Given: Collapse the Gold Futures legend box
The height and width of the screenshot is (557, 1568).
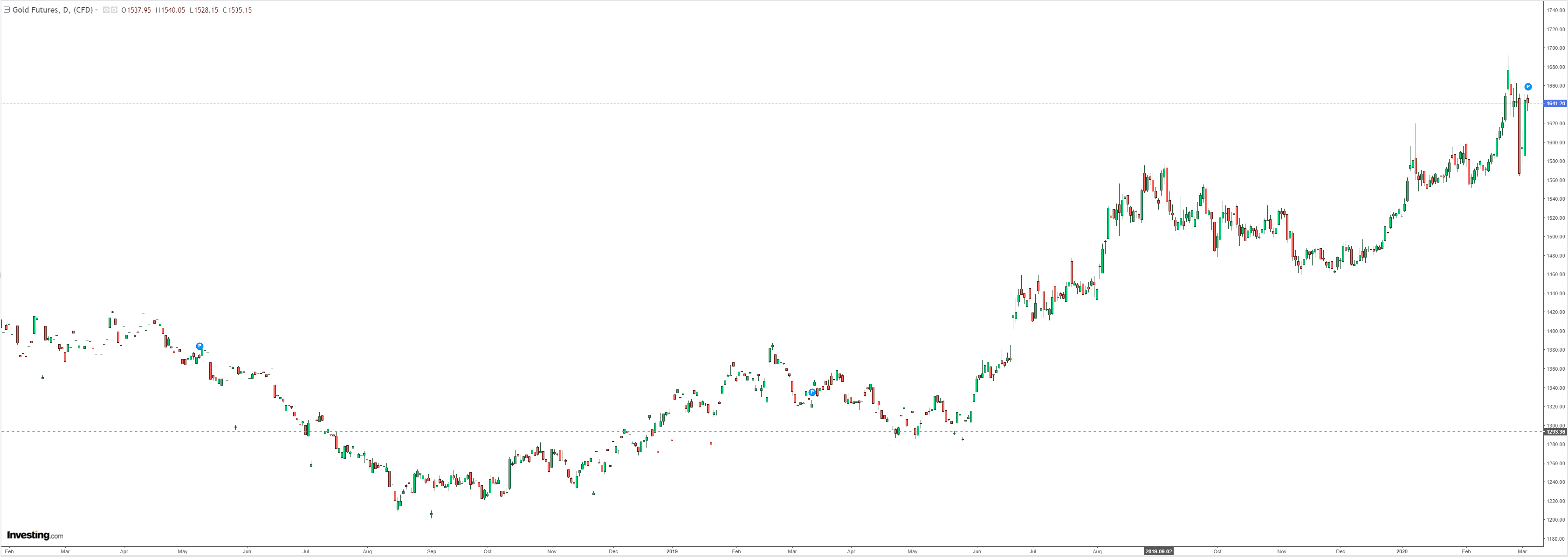Looking at the screenshot, I should pos(7,10).
